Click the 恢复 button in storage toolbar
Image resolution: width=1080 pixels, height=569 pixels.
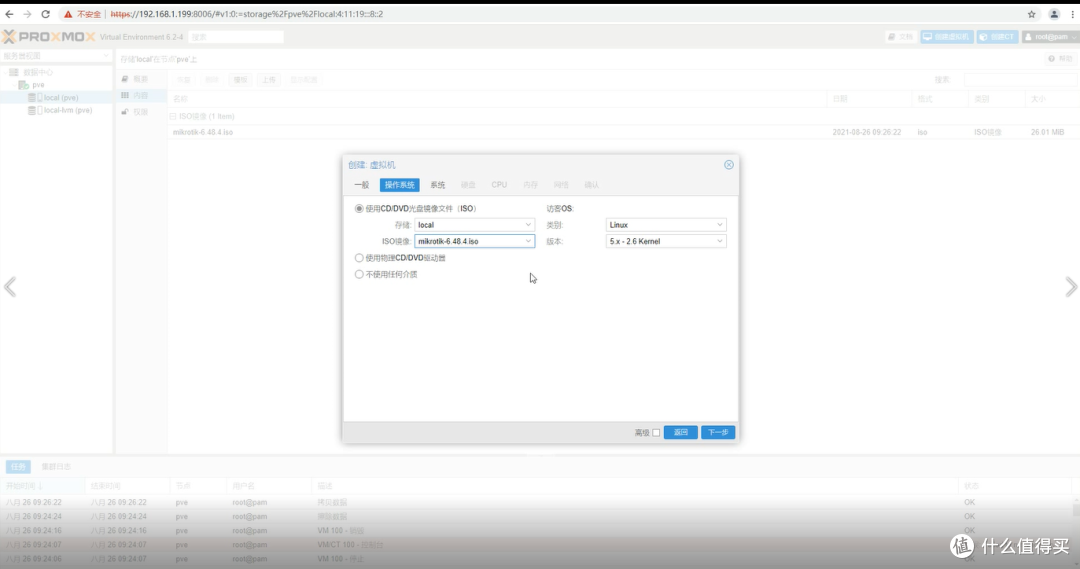click(x=183, y=80)
